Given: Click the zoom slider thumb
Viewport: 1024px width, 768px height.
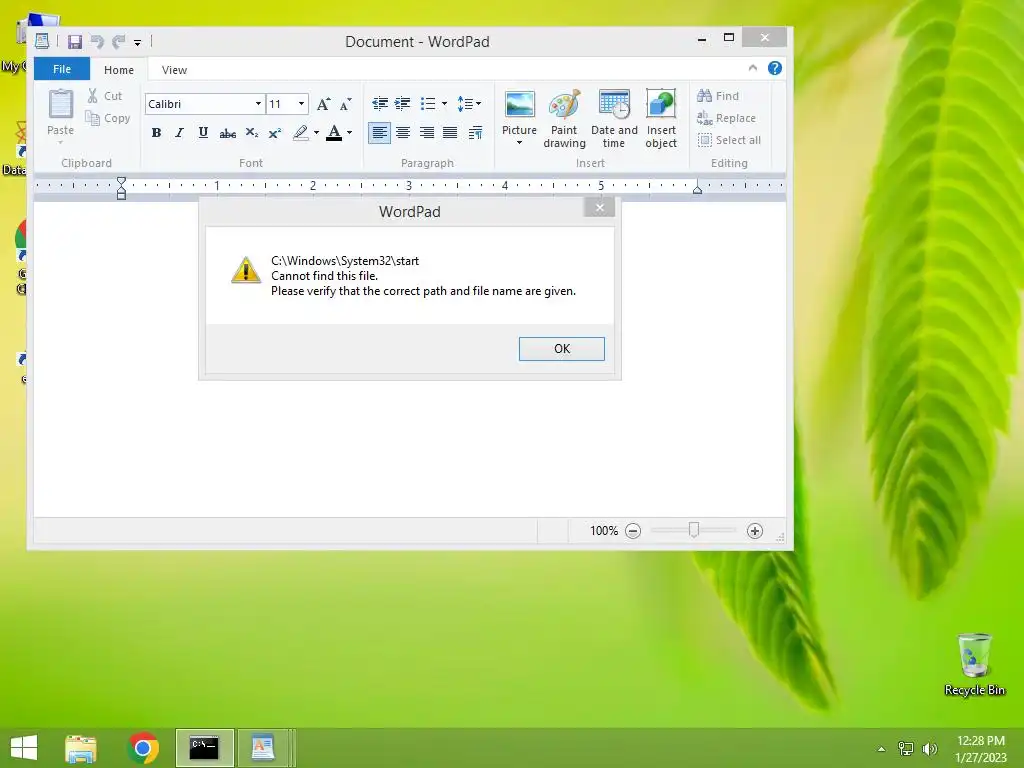Looking at the screenshot, I should tap(694, 530).
